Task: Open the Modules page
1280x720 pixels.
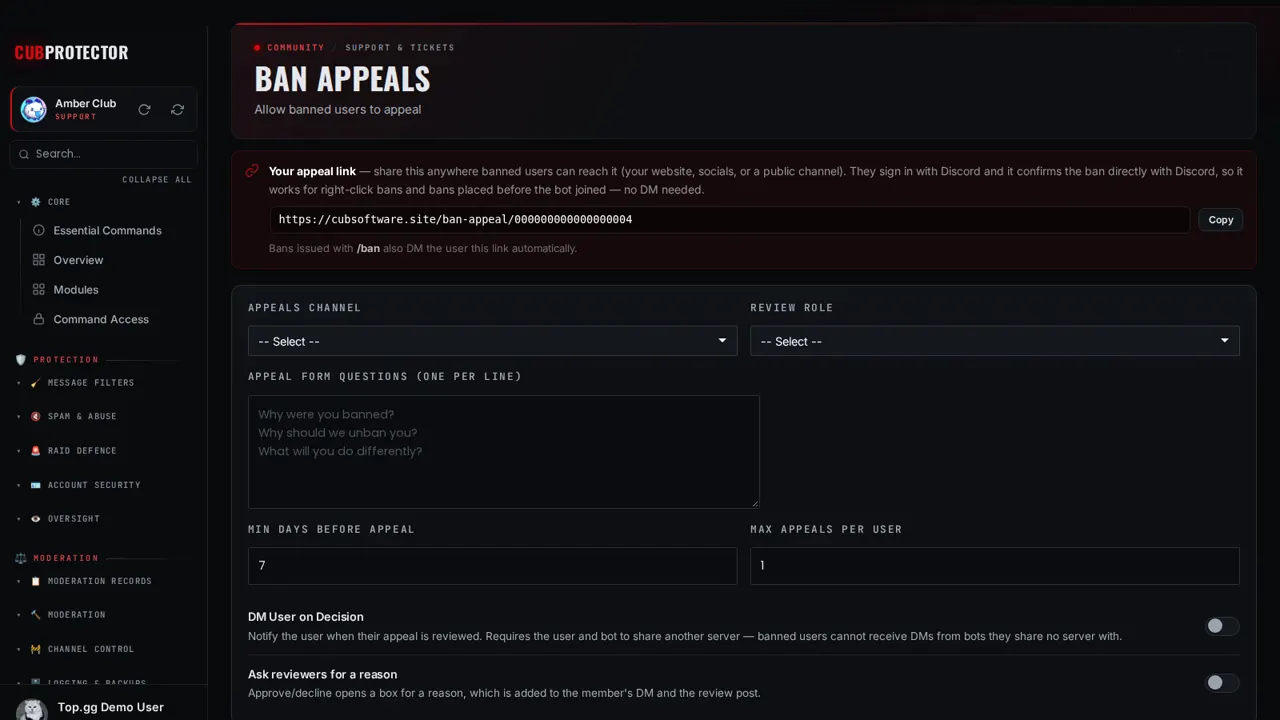Action: pyautogui.click(x=110, y=290)
